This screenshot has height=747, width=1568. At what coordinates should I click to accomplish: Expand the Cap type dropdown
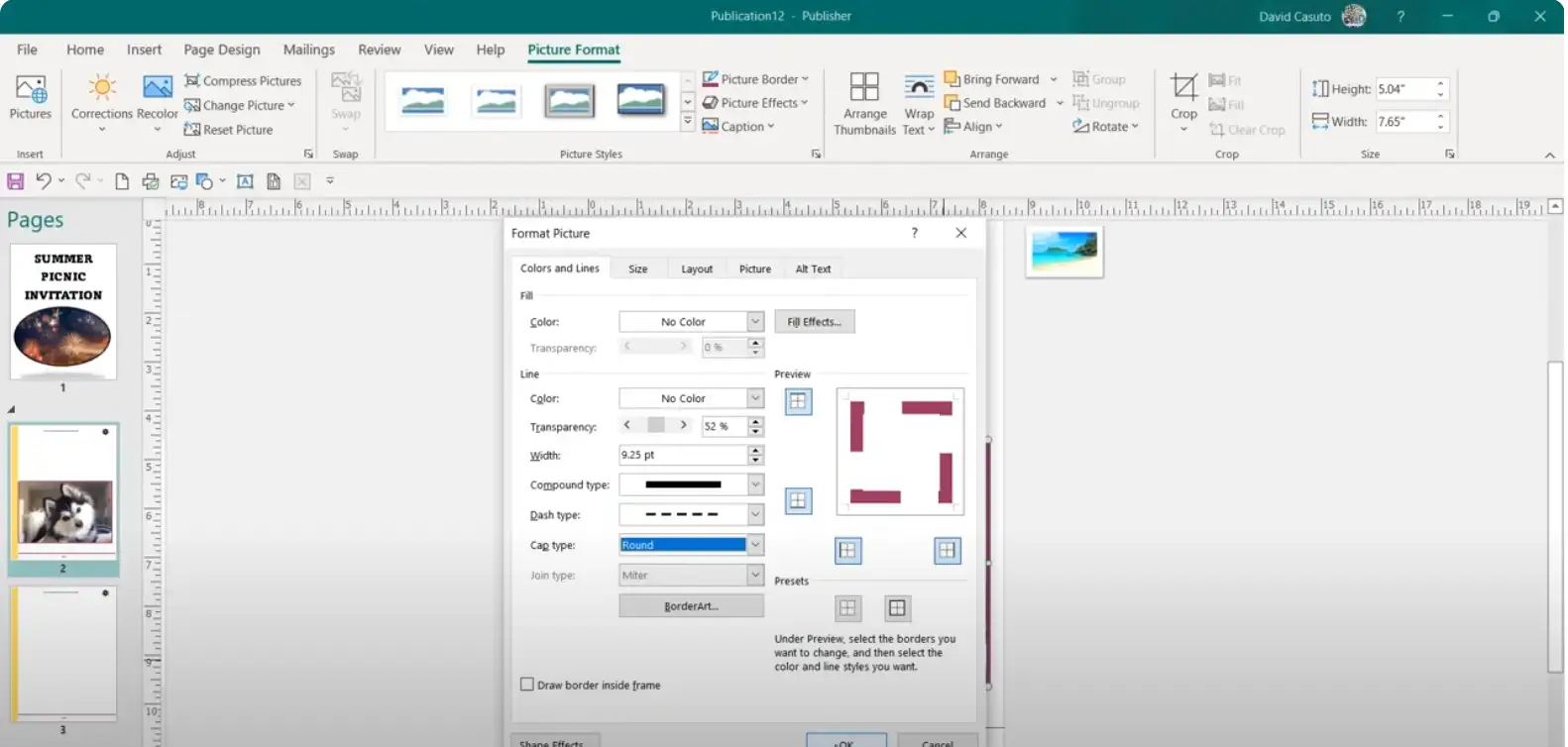coord(755,545)
